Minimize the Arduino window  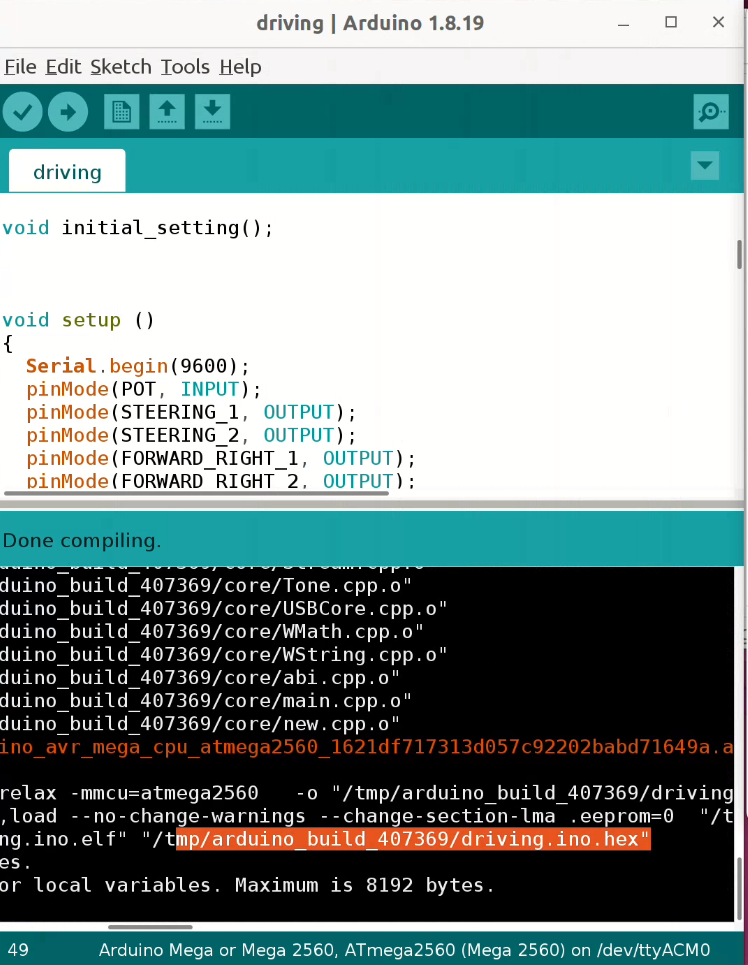(624, 23)
